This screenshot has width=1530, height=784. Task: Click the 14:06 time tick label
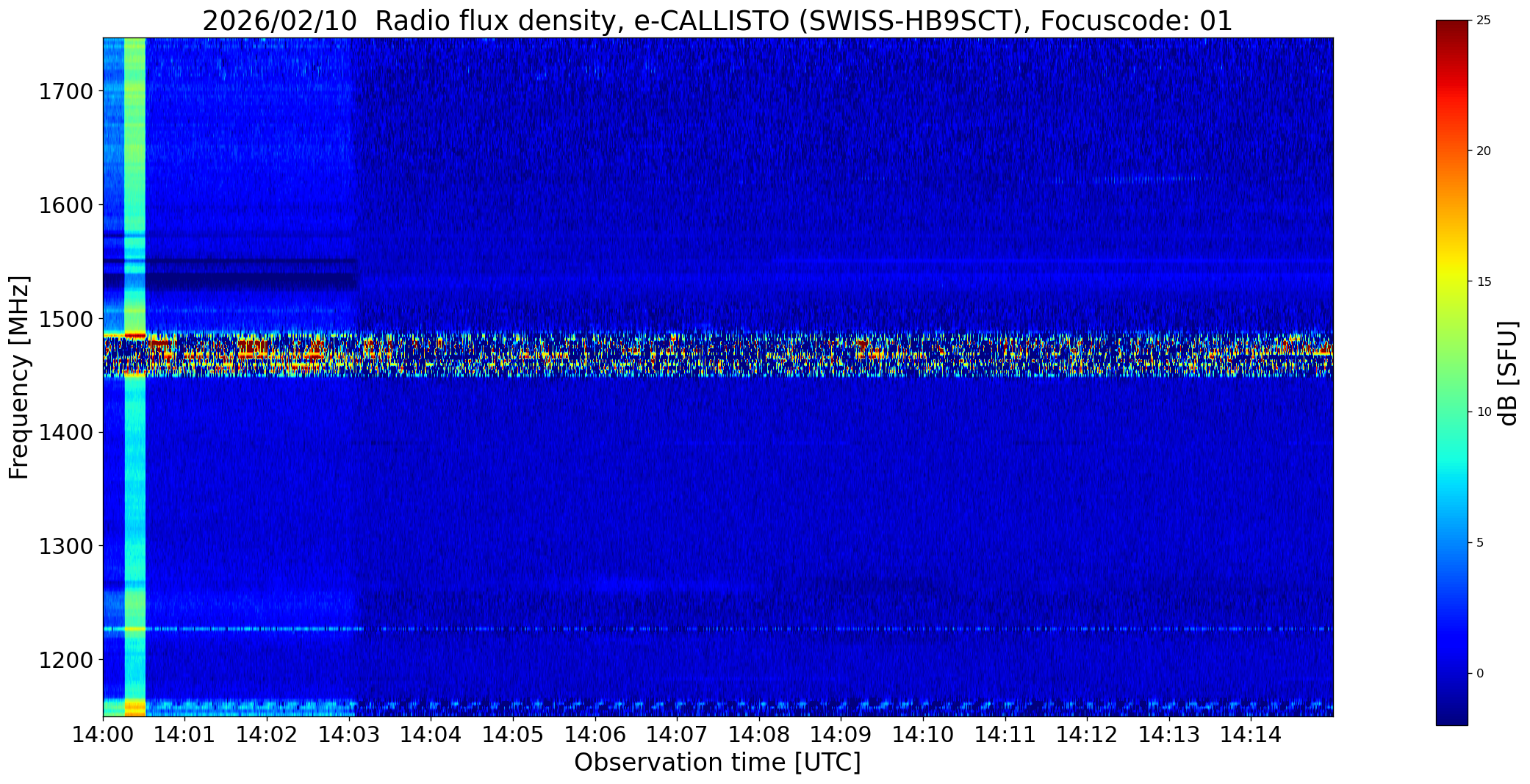coord(595,734)
